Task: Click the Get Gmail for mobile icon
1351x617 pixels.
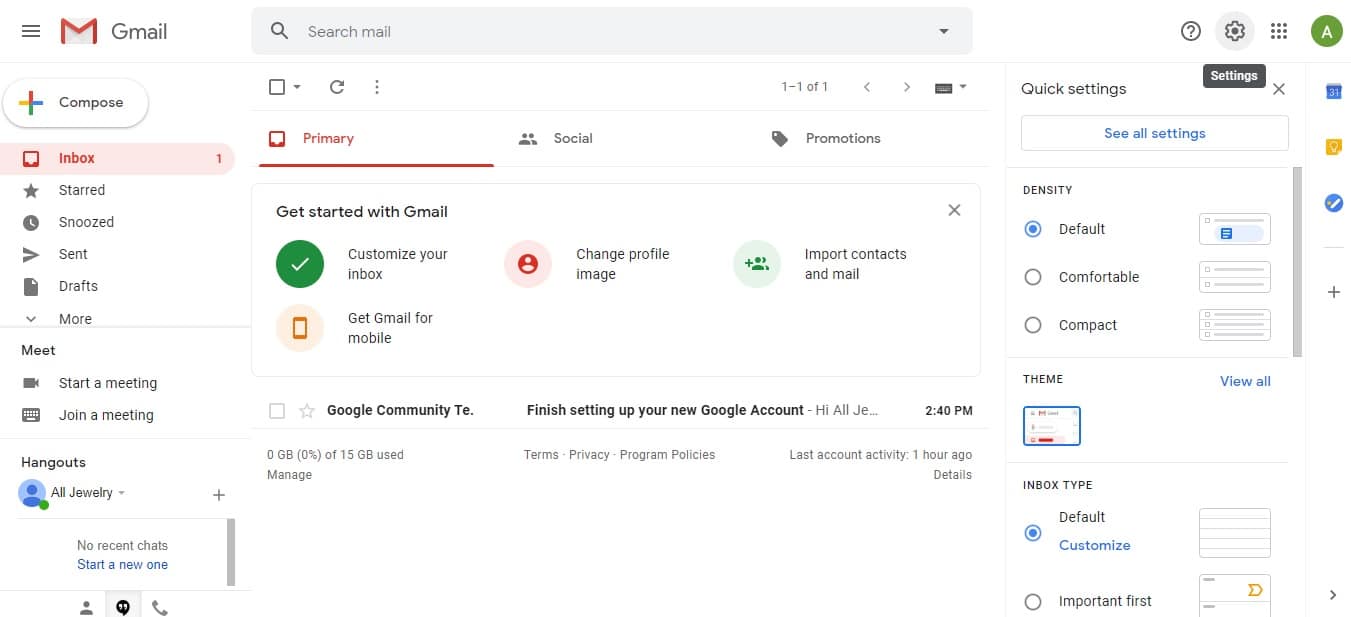Action: click(300, 328)
